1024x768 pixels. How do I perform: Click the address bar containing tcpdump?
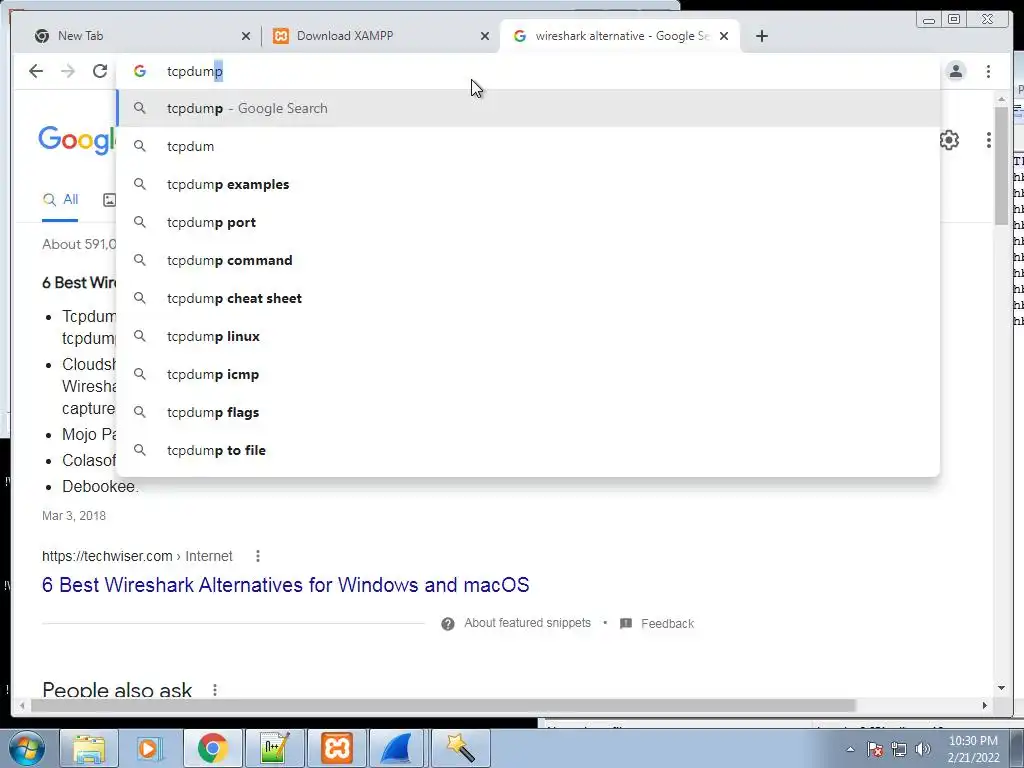pyautogui.click(x=529, y=71)
